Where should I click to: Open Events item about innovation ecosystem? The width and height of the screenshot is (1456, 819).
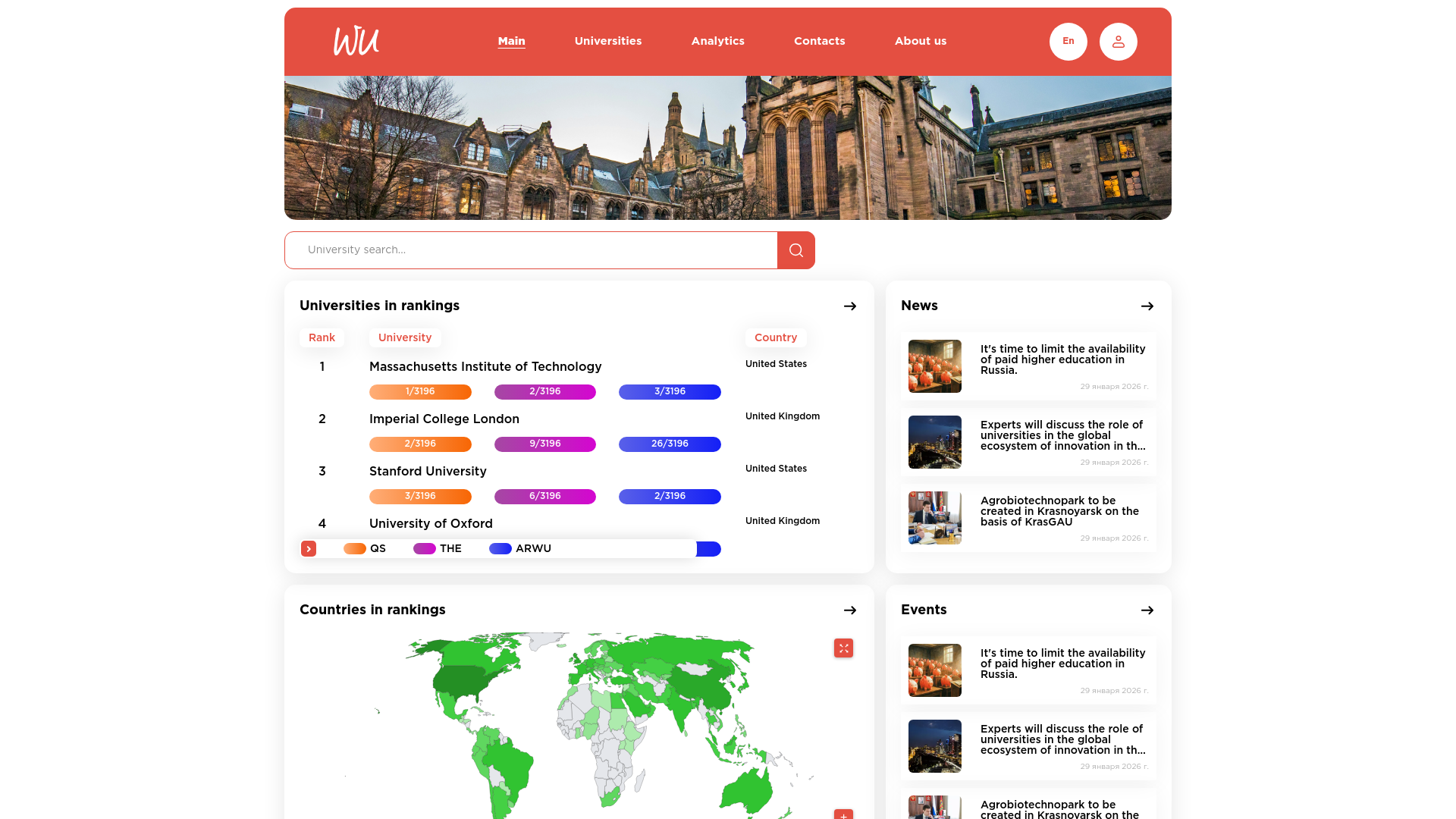(1062, 739)
